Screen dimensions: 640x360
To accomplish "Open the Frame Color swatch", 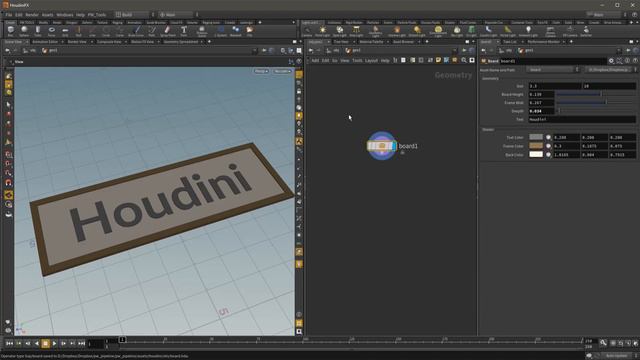I will click(x=536, y=146).
